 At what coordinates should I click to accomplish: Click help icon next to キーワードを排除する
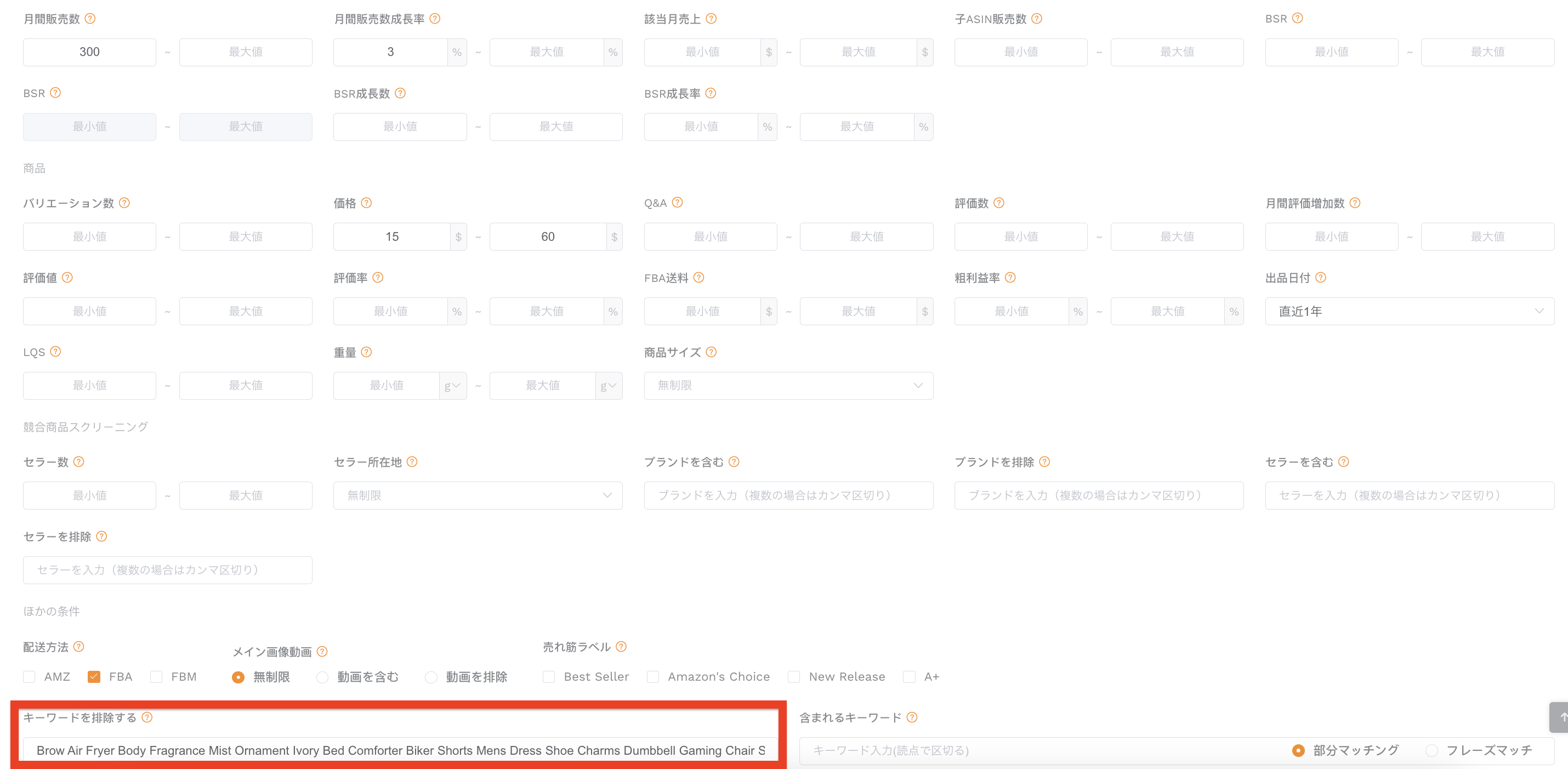pos(147,717)
